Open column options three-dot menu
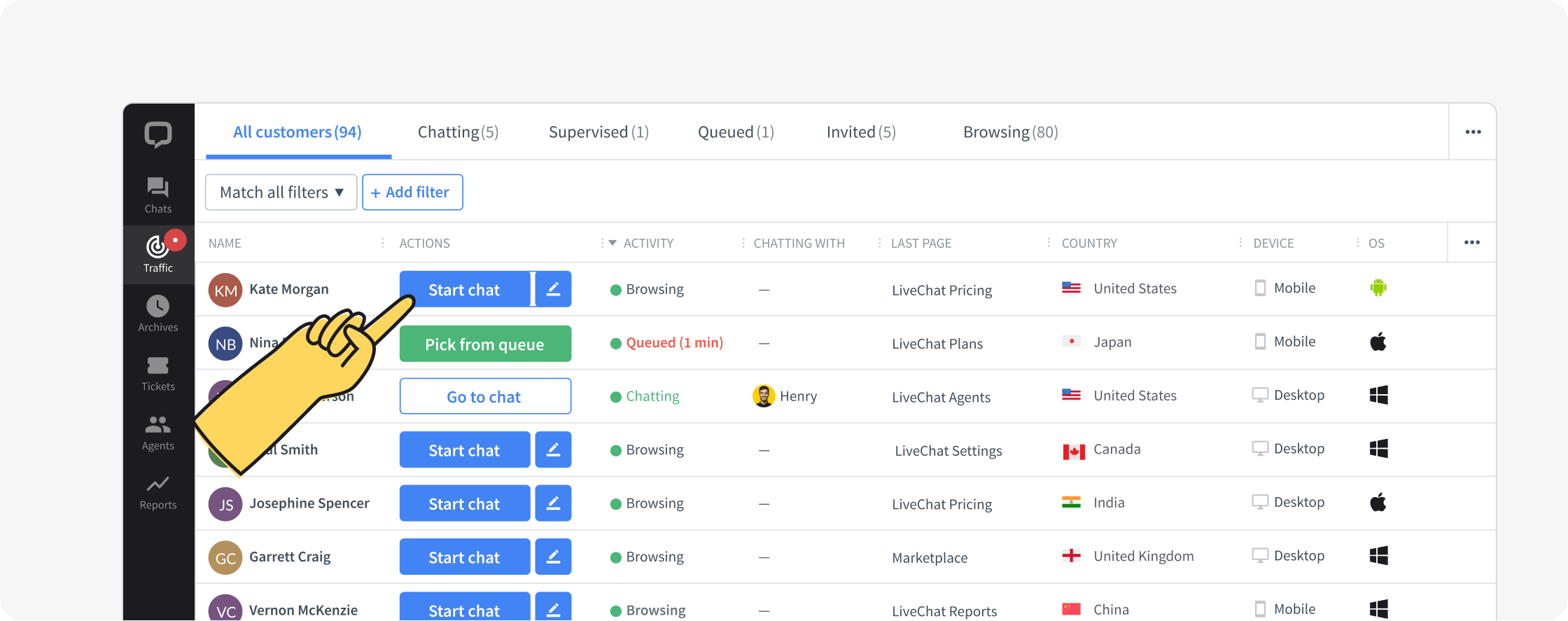The image size is (1568, 621). 1471,242
